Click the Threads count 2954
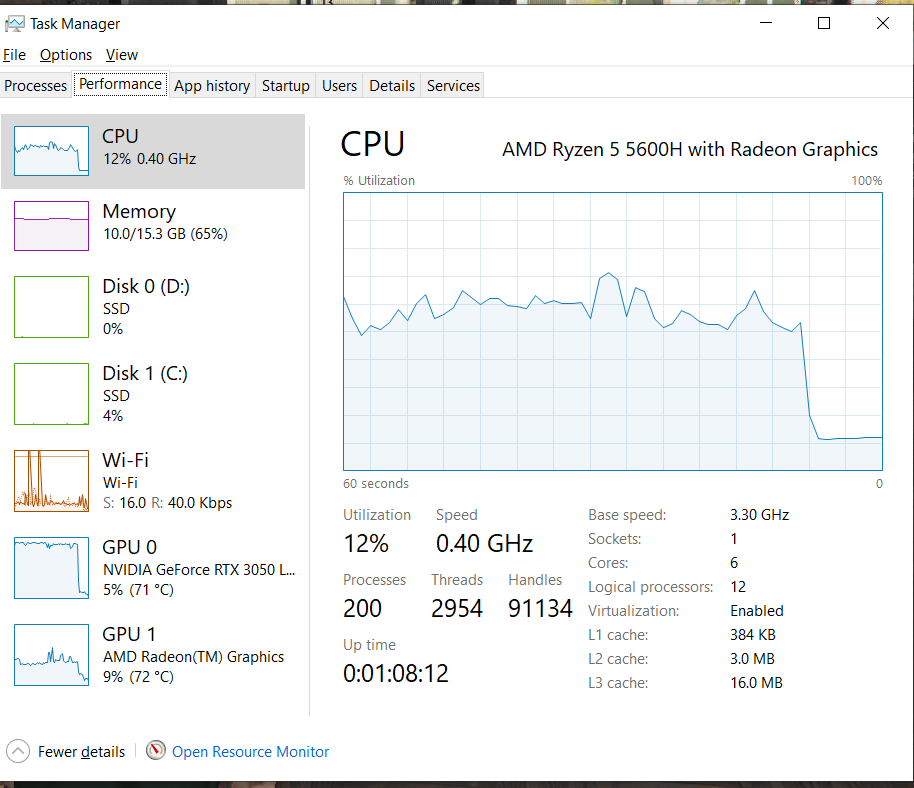 (x=457, y=608)
